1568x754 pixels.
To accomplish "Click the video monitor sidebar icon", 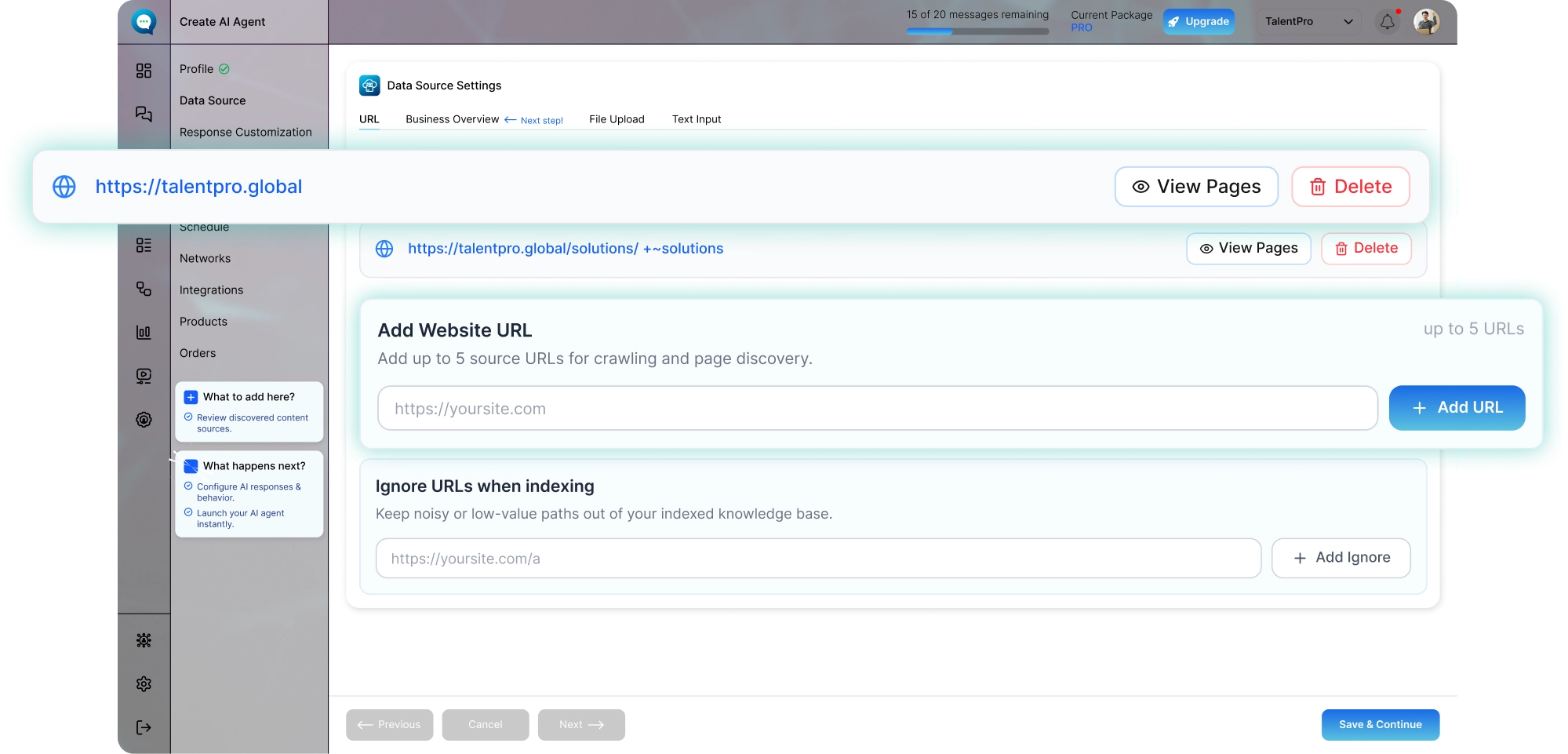I will coord(144,376).
